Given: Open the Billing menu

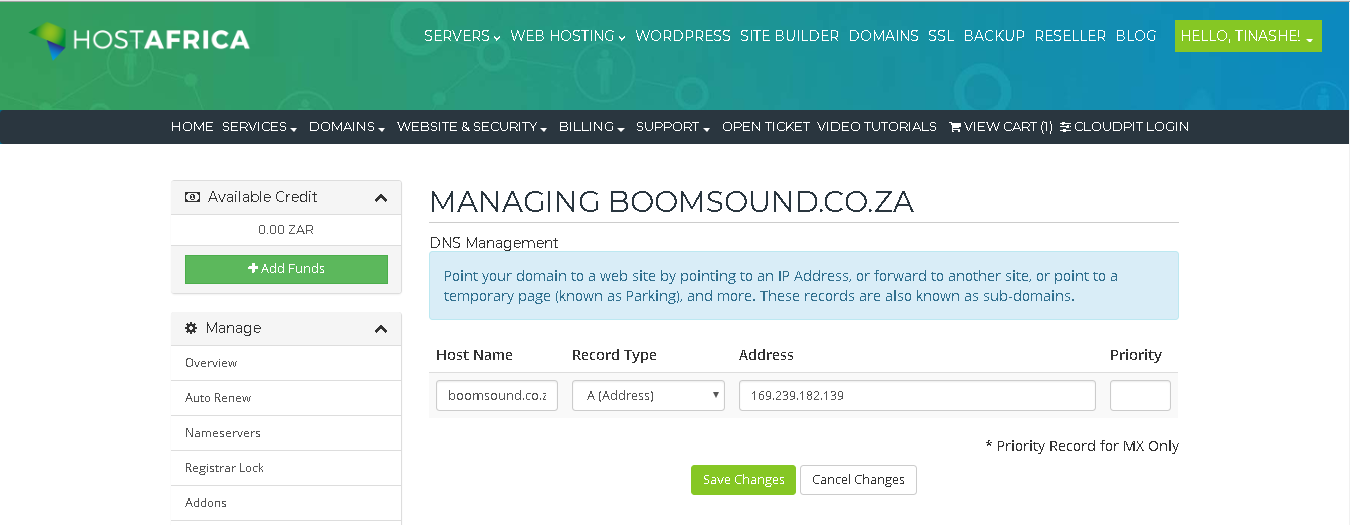Looking at the screenshot, I should [x=592, y=127].
